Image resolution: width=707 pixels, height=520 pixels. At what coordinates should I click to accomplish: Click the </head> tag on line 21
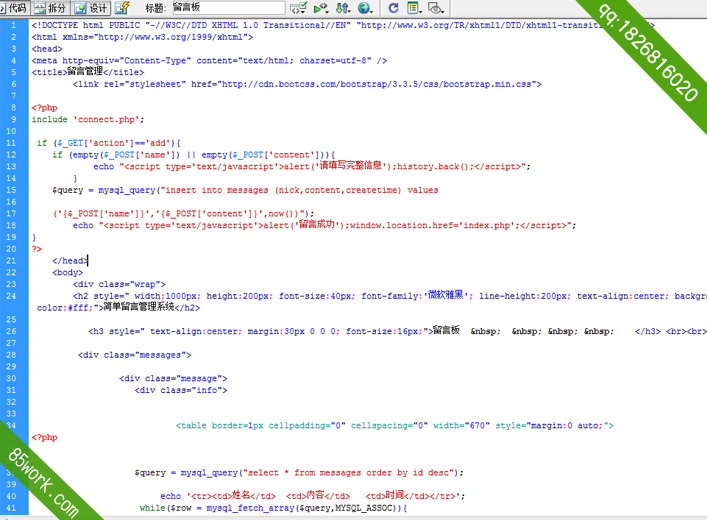pyautogui.click(x=70, y=261)
